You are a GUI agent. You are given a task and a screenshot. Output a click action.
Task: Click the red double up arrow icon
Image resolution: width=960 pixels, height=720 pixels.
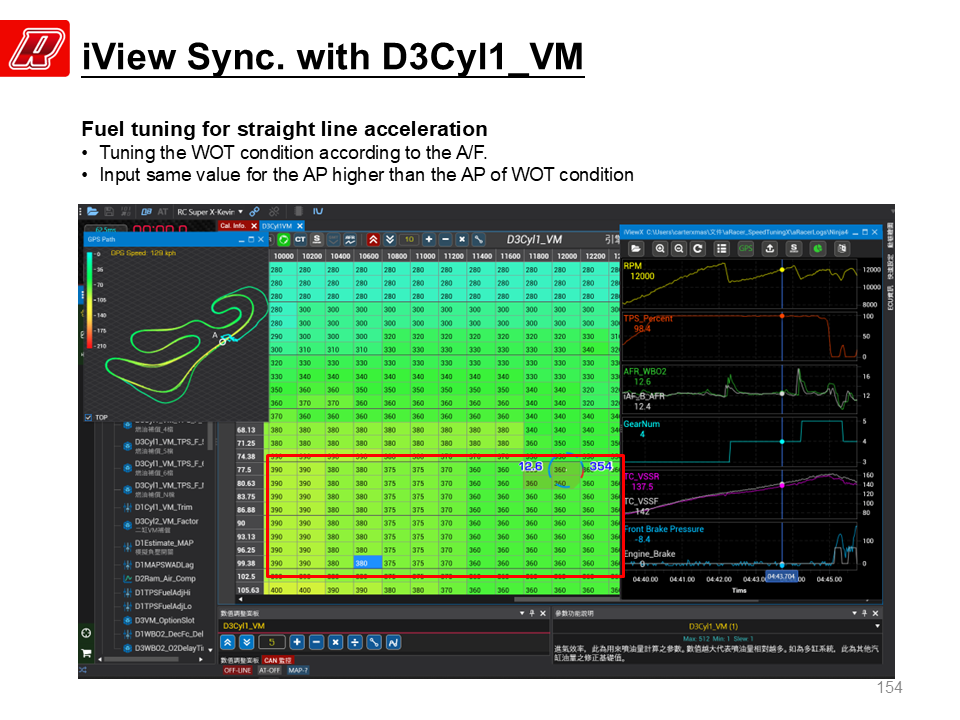373,239
